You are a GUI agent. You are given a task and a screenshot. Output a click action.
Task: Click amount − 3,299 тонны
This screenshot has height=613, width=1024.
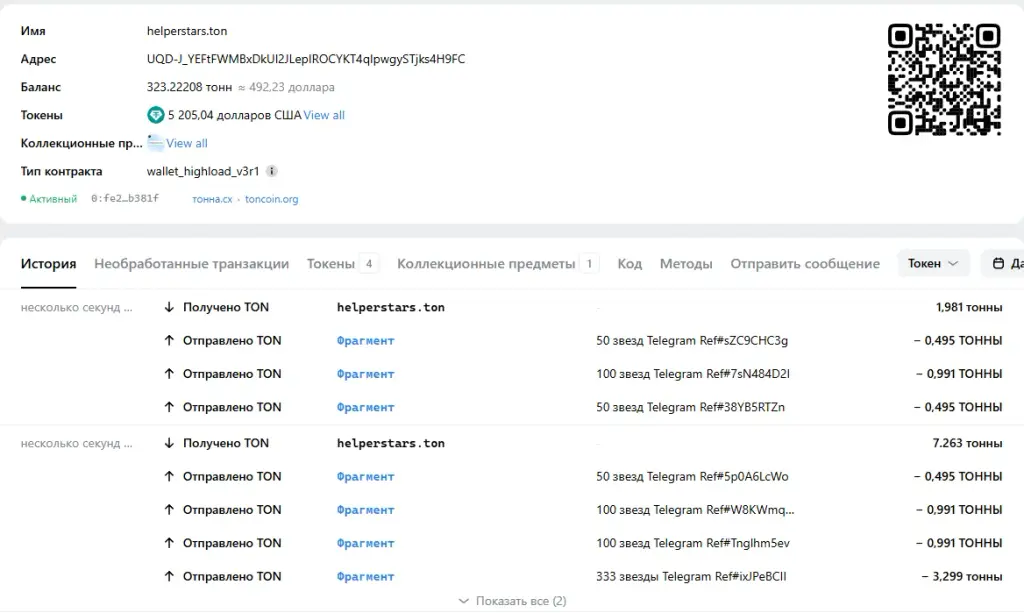962,576
